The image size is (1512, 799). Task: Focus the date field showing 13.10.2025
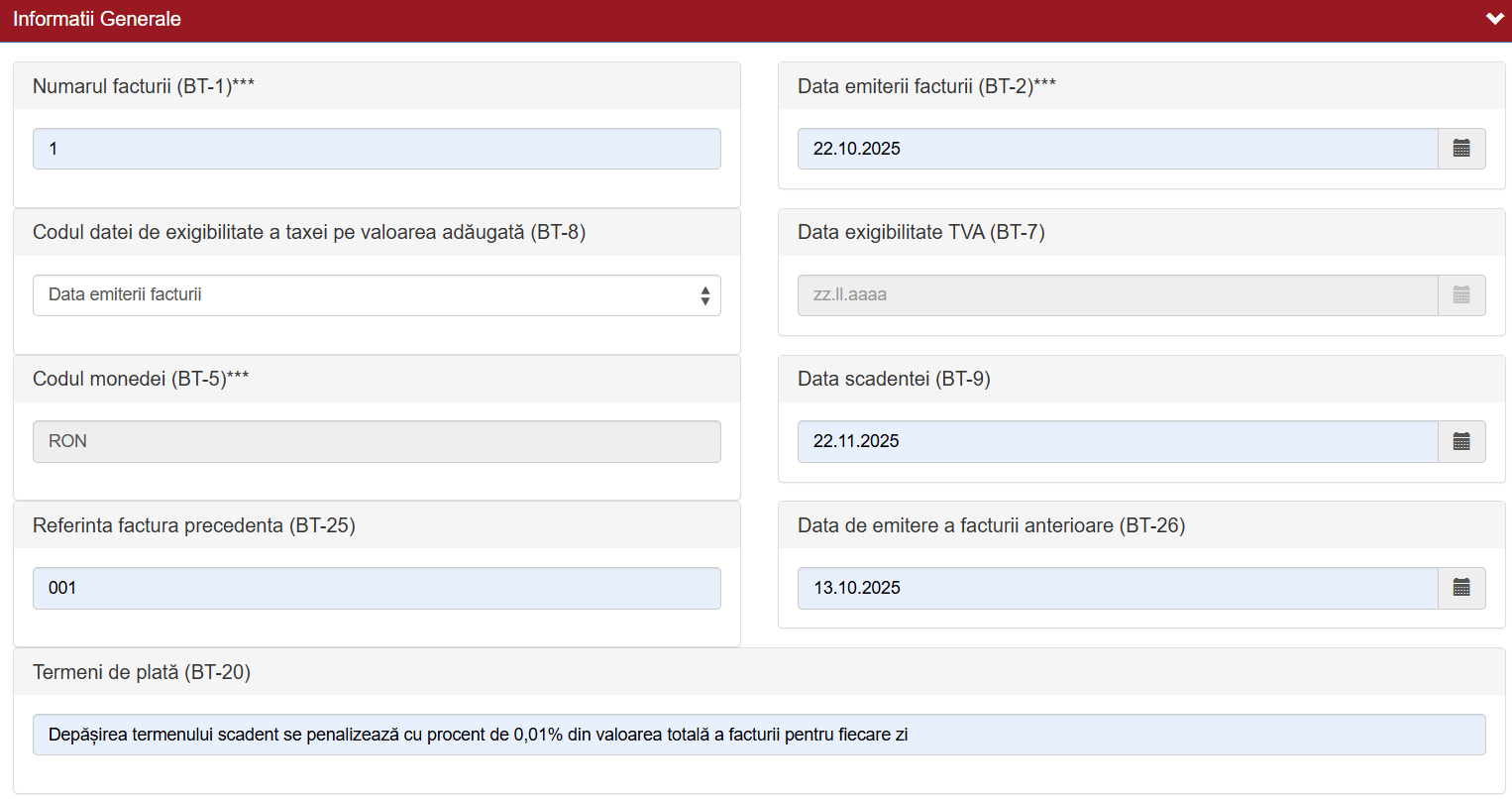click(x=1117, y=588)
